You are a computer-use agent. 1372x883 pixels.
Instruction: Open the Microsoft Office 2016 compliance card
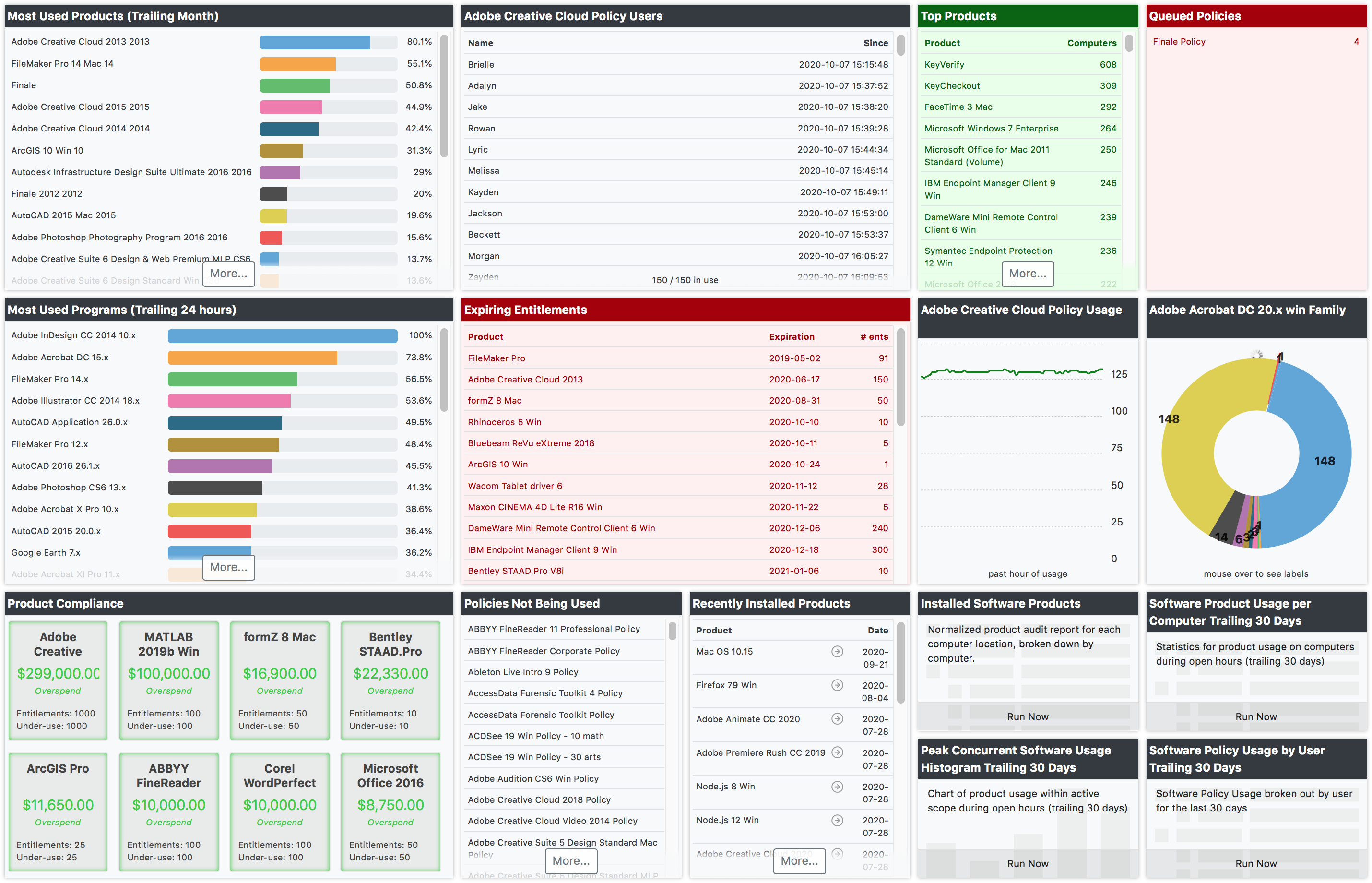pyautogui.click(x=390, y=812)
